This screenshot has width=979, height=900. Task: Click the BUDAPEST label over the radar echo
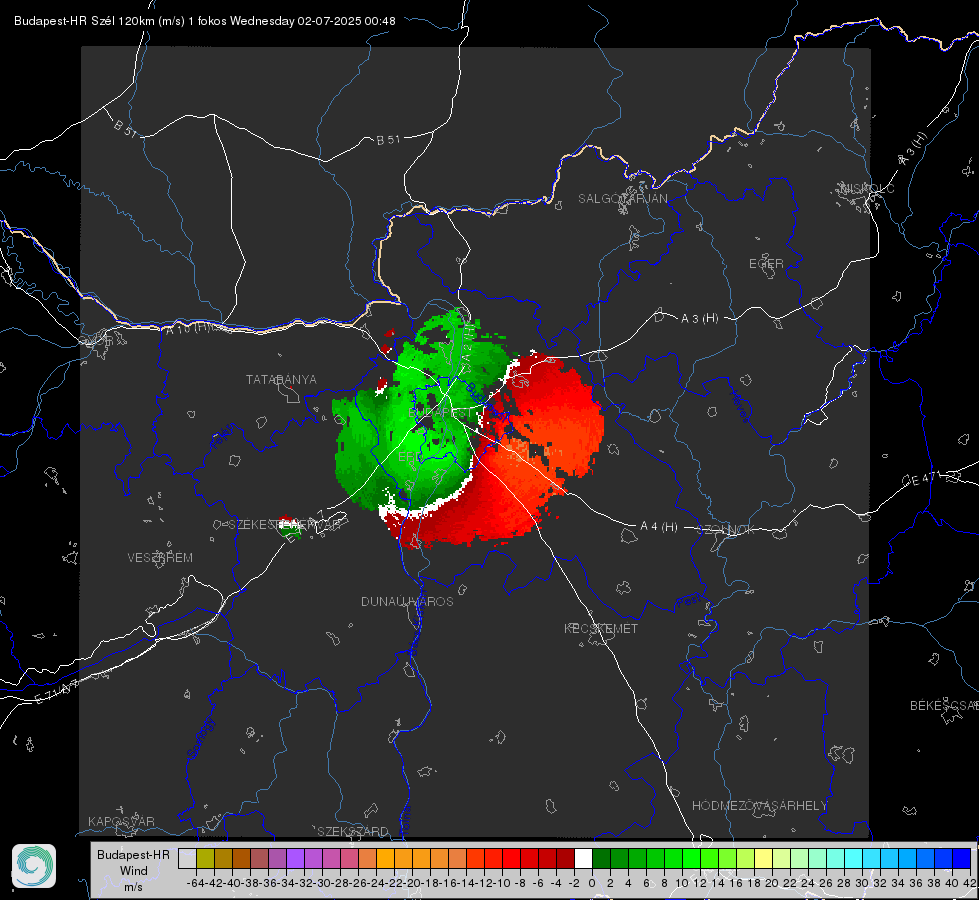tap(440, 413)
